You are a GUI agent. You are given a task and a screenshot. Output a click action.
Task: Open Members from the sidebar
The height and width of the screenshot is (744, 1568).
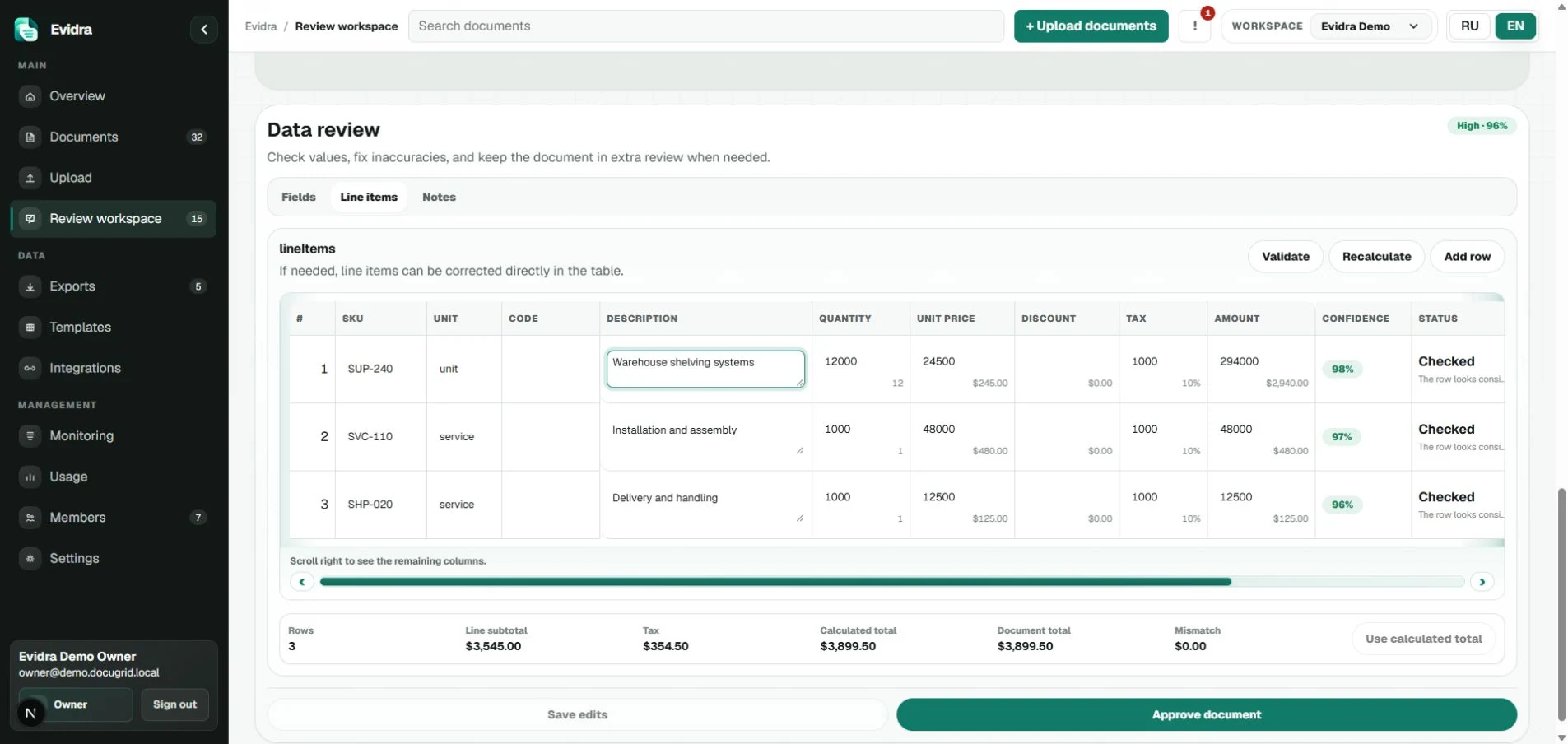tap(114, 518)
